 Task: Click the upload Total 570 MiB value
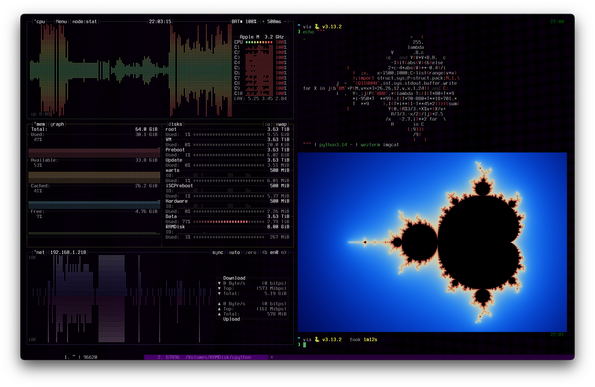277,314
